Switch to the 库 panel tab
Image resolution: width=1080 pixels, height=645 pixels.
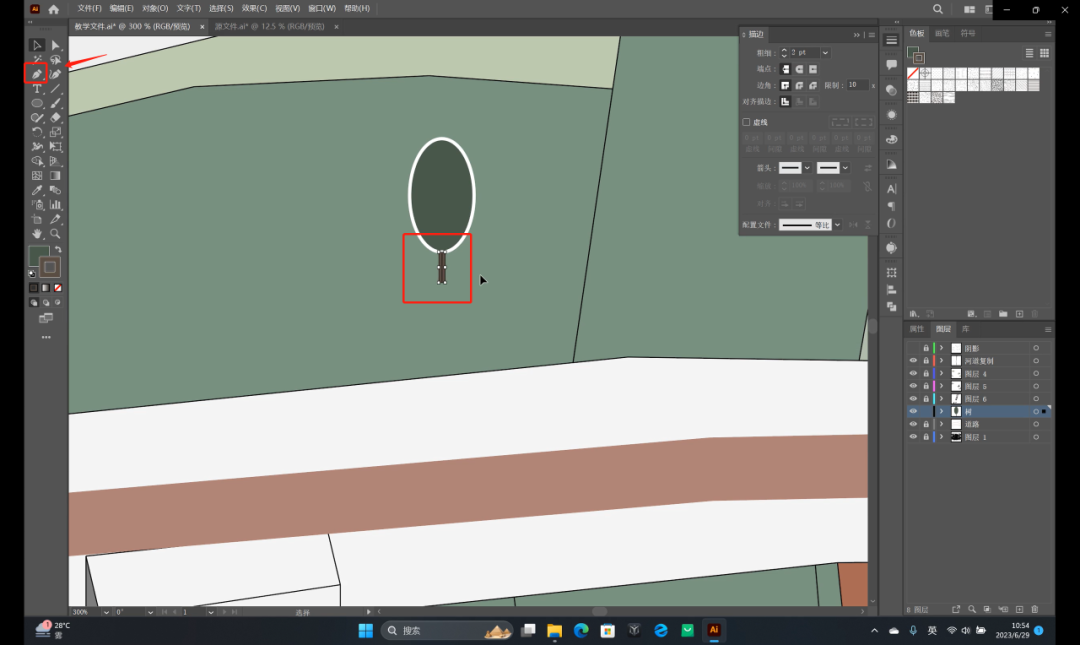tap(966, 329)
